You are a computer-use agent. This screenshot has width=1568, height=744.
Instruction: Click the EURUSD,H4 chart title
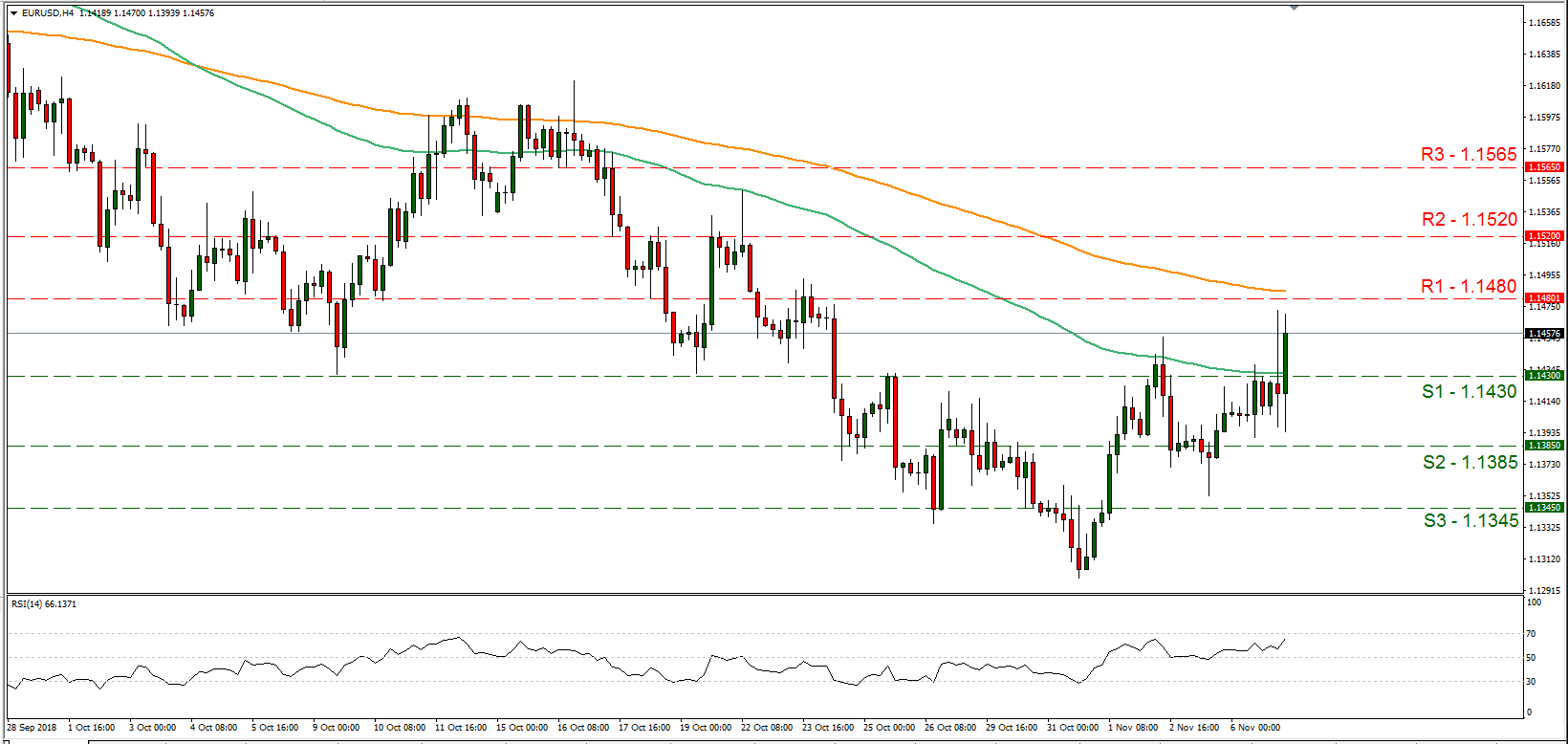tap(48, 13)
